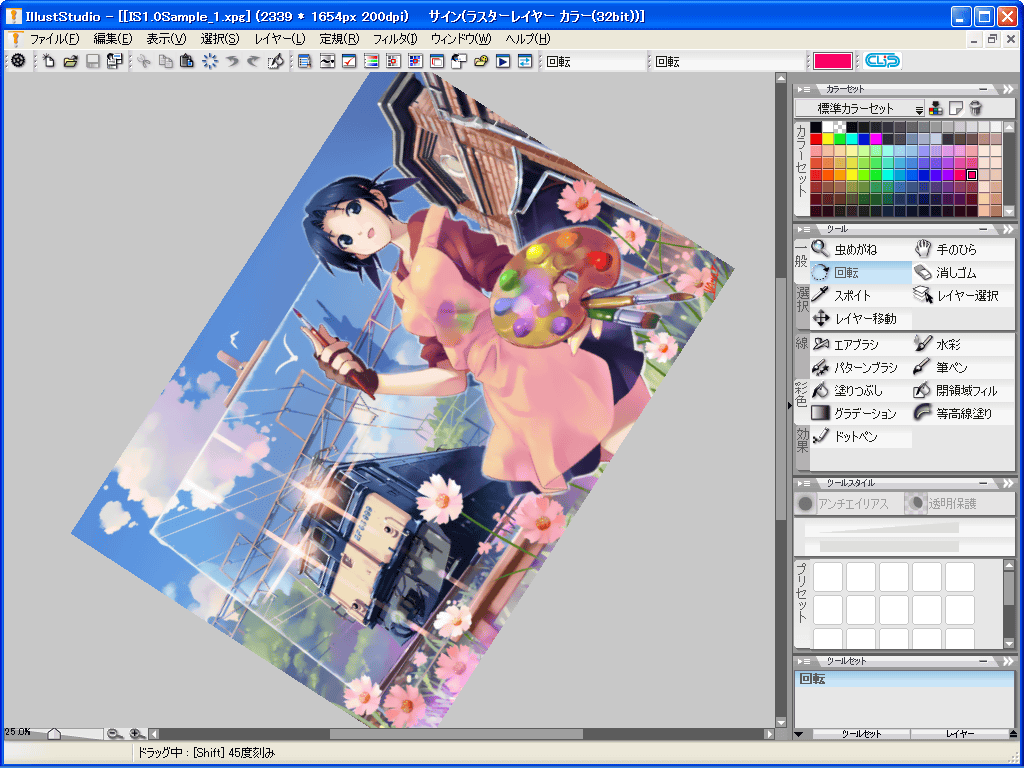Open the ツールスタイル panel menu arrow
1024x768 pixels.
[x=803, y=483]
